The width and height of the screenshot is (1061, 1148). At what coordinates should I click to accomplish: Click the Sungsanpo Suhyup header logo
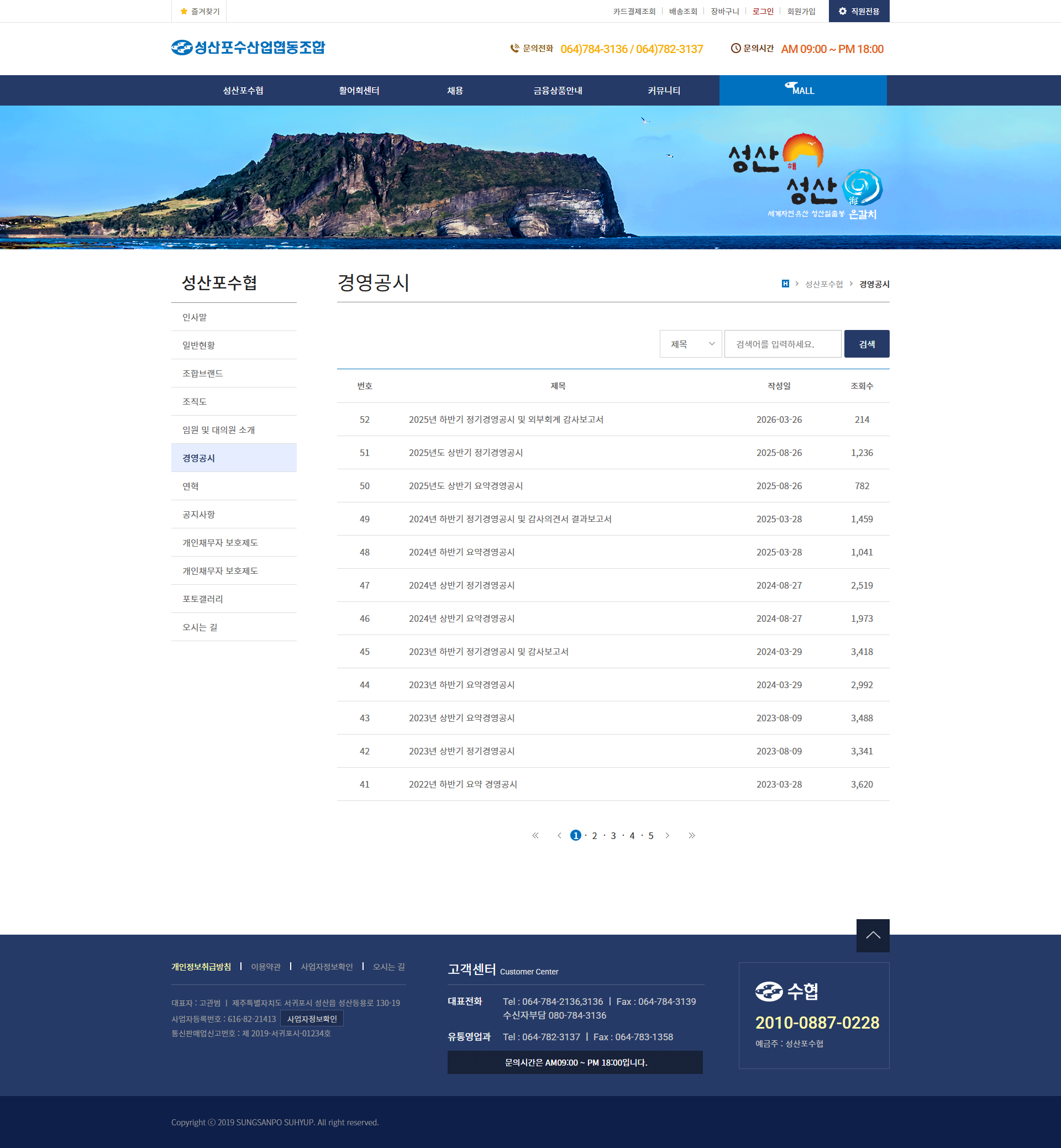click(248, 48)
